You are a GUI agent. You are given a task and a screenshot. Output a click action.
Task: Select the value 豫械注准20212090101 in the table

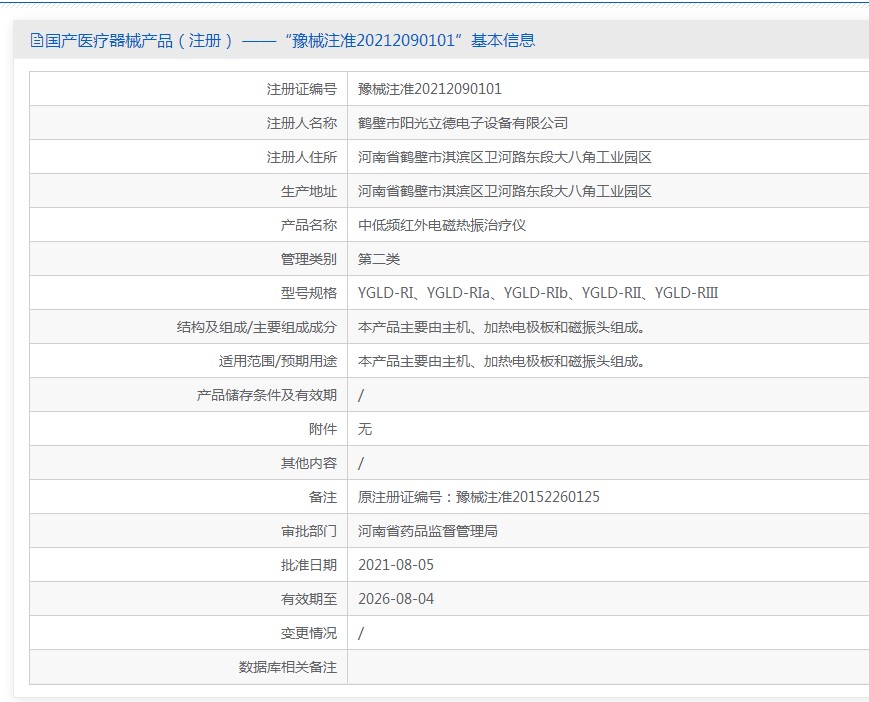pos(430,89)
